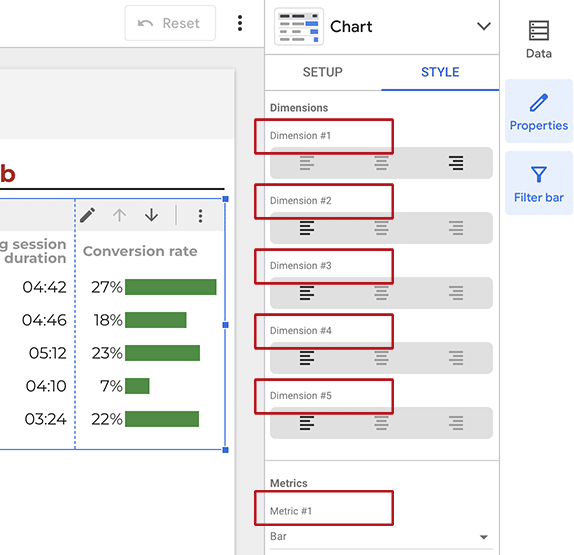Right-align Dimension #5

tap(456, 423)
